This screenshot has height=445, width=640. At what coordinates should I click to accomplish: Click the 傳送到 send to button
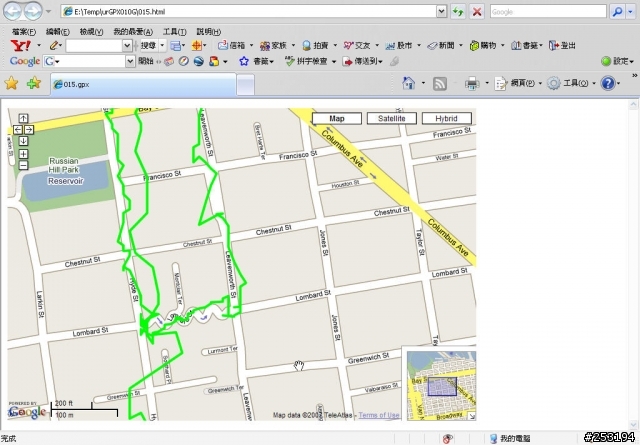click(x=362, y=61)
